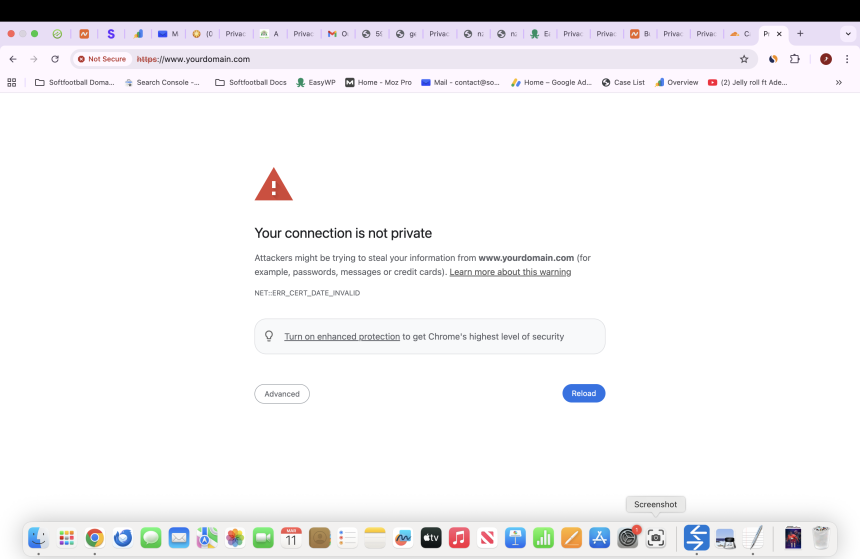
Task: Click 'Turn on enhanced protection' link
Action: (341, 337)
